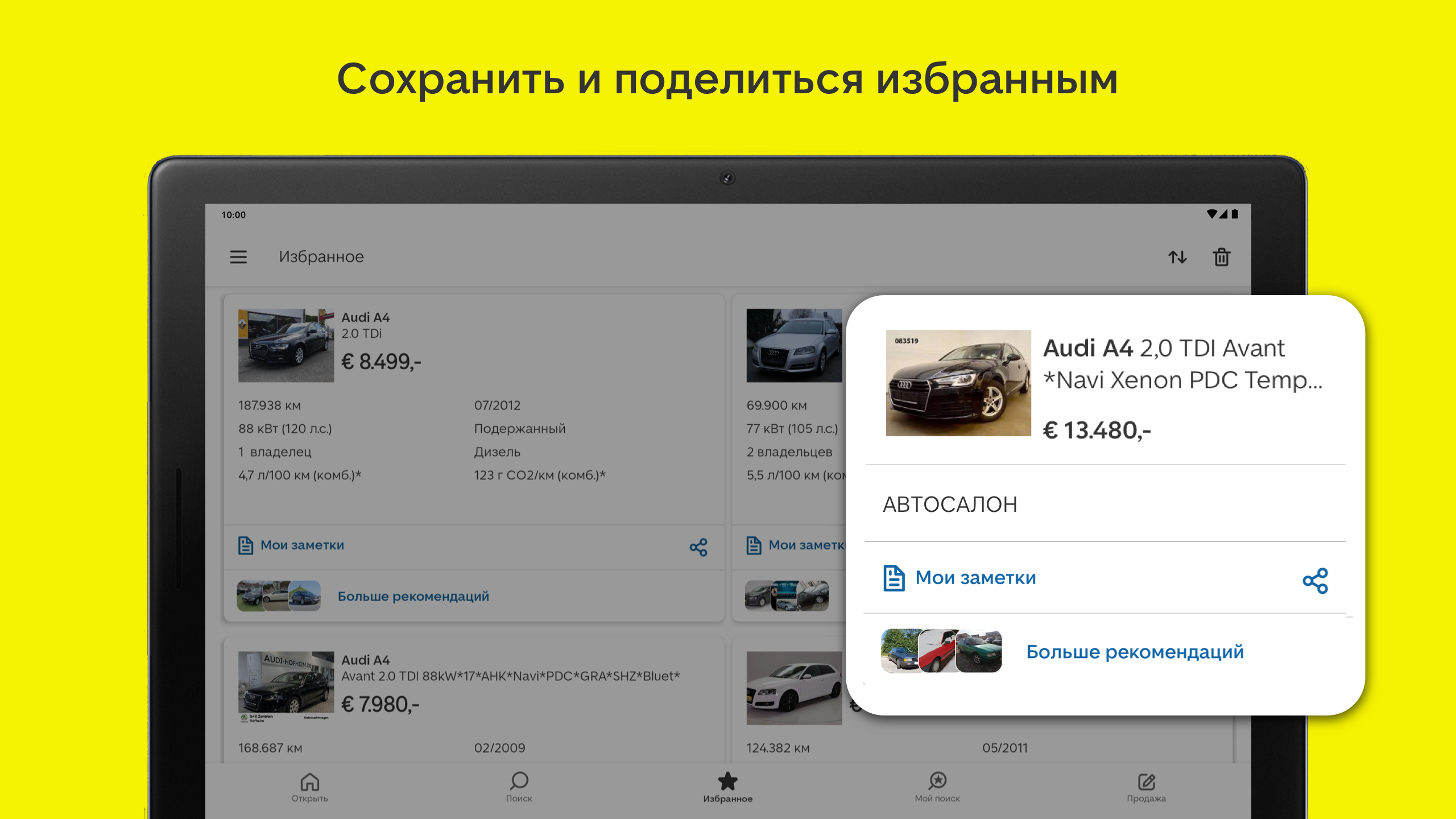Switch to the Открыть home tab
The width and height of the screenshot is (1456, 819).
click(309, 787)
